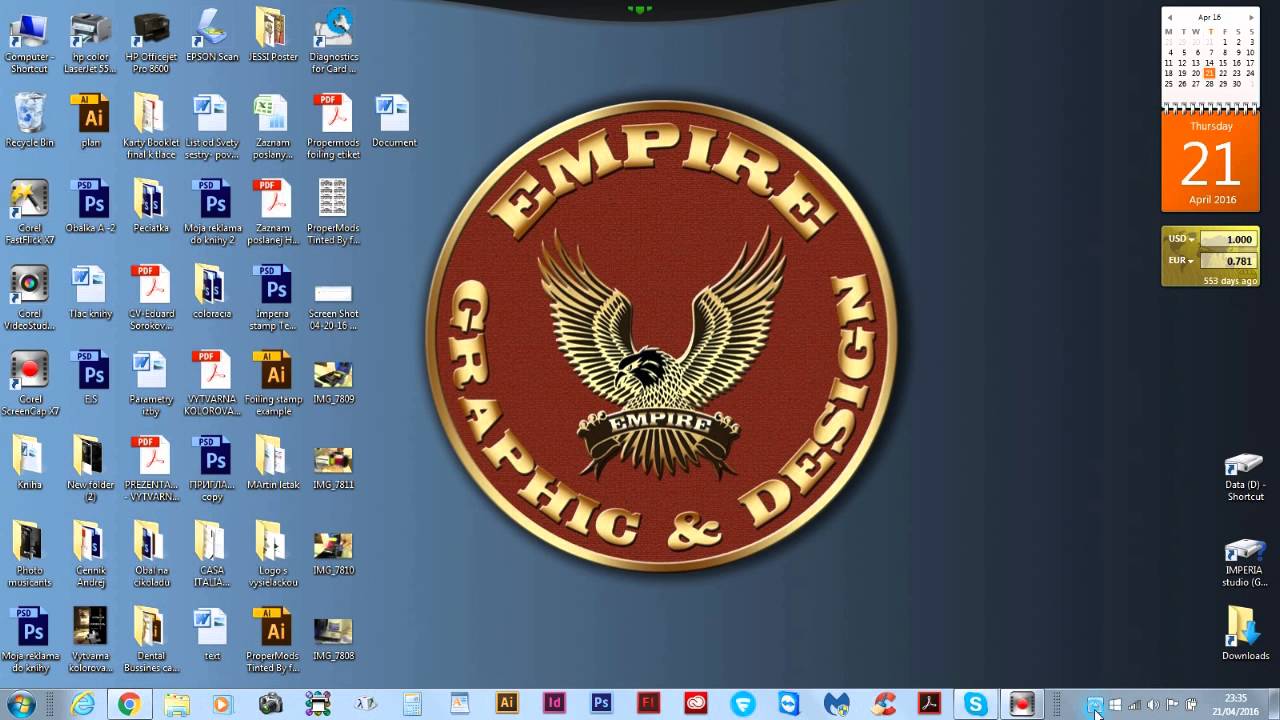Go to next month in calendar gadget
Screen dimensions: 1280x720
click(x=1251, y=17)
